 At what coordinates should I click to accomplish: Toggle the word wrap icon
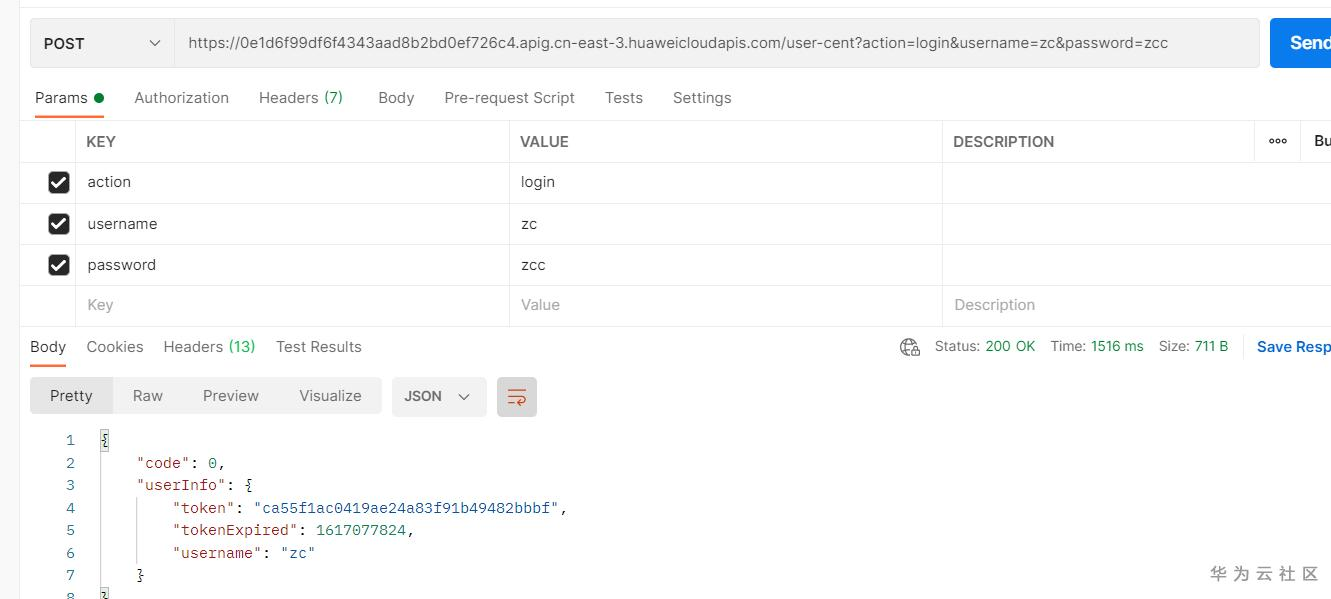(517, 397)
